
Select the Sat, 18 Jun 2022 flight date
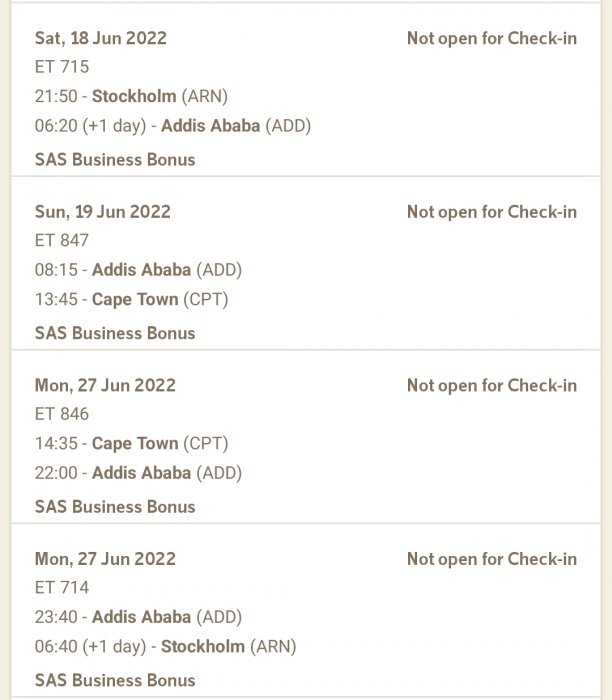pyautogui.click(x=101, y=38)
